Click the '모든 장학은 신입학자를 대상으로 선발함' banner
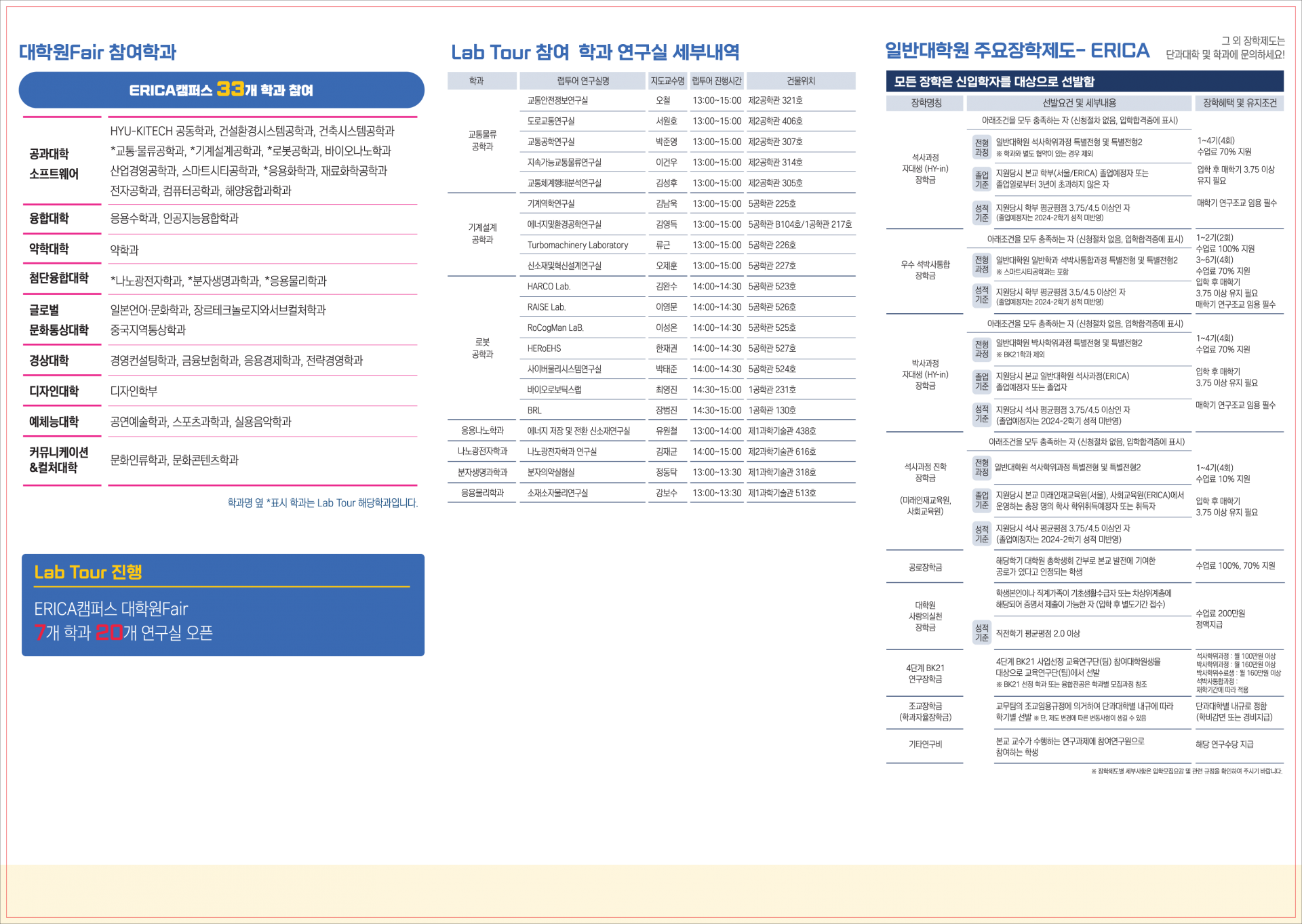The width and height of the screenshot is (1302, 924). pos(1085,81)
